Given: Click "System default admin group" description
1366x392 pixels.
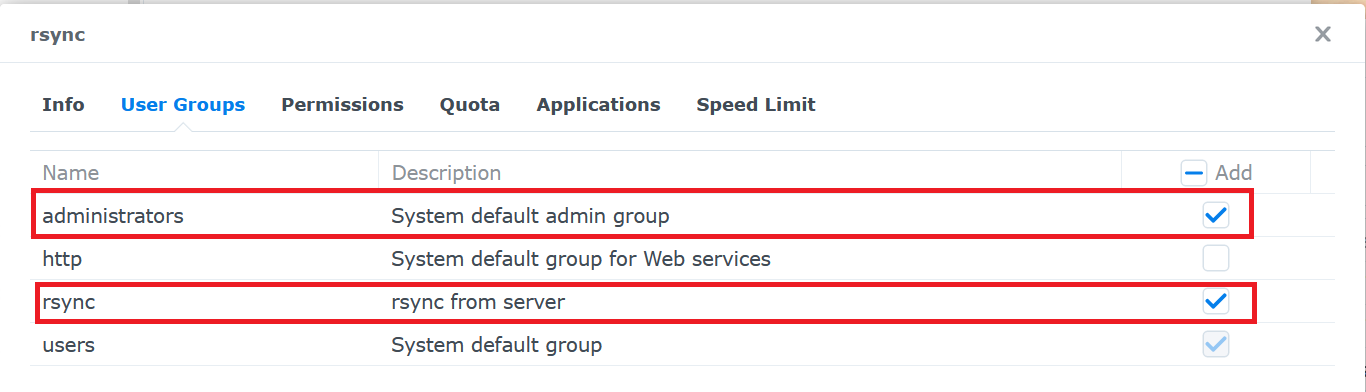Looking at the screenshot, I should pos(530,215).
